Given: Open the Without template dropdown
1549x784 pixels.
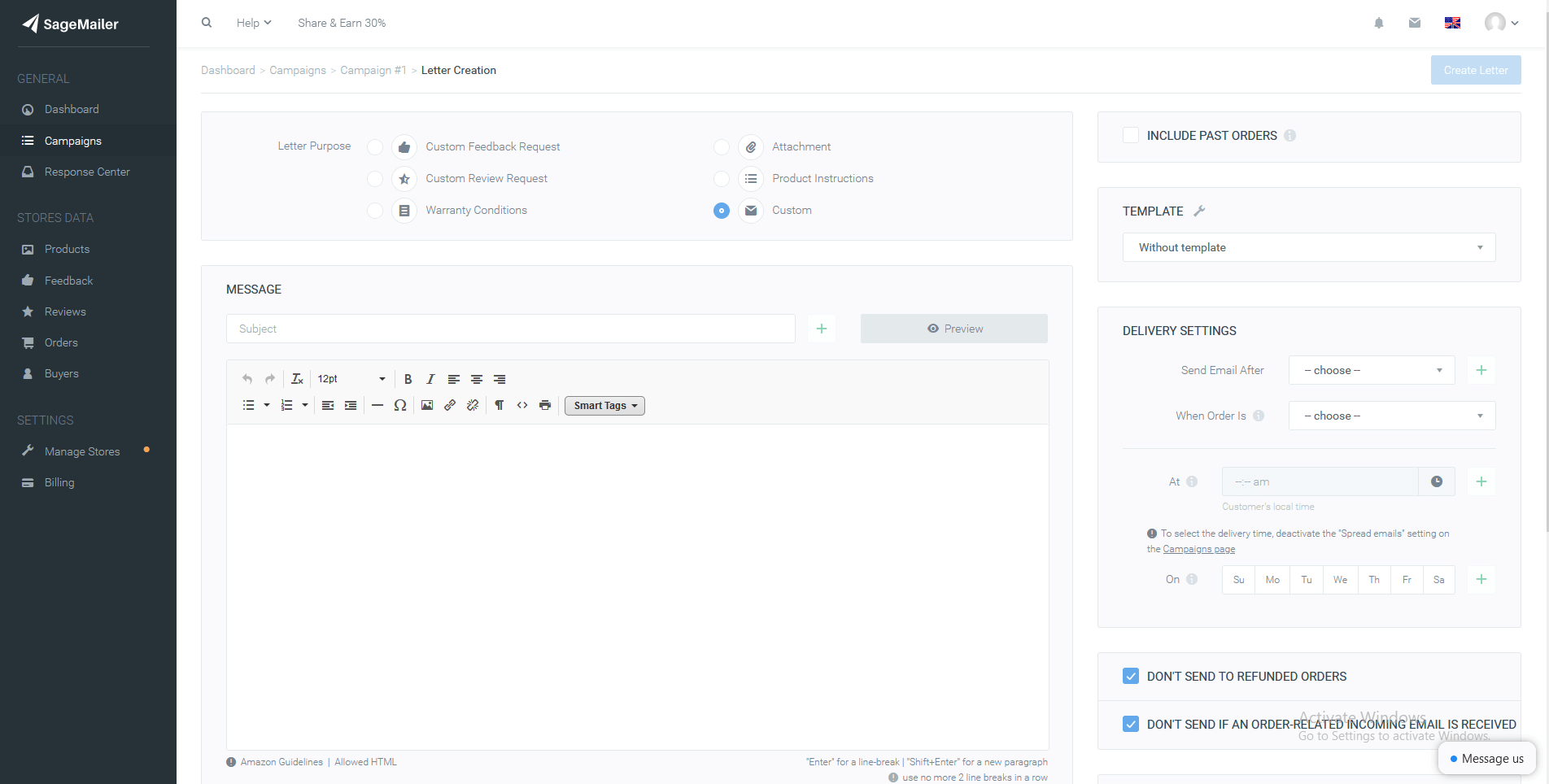Looking at the screenshot, I should pos(1309,247).
